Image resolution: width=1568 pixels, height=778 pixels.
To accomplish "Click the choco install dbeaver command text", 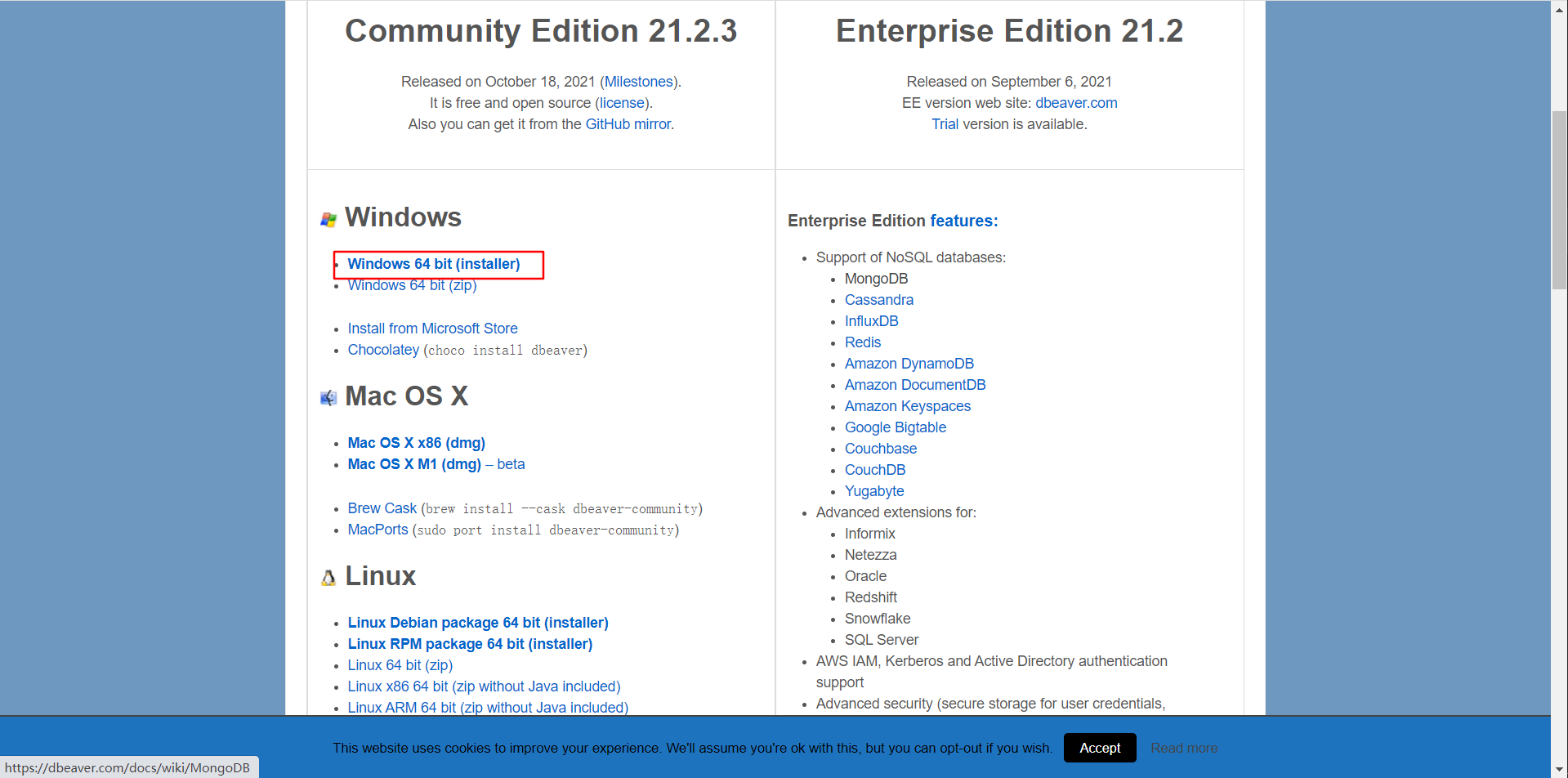I will point(505,351).
